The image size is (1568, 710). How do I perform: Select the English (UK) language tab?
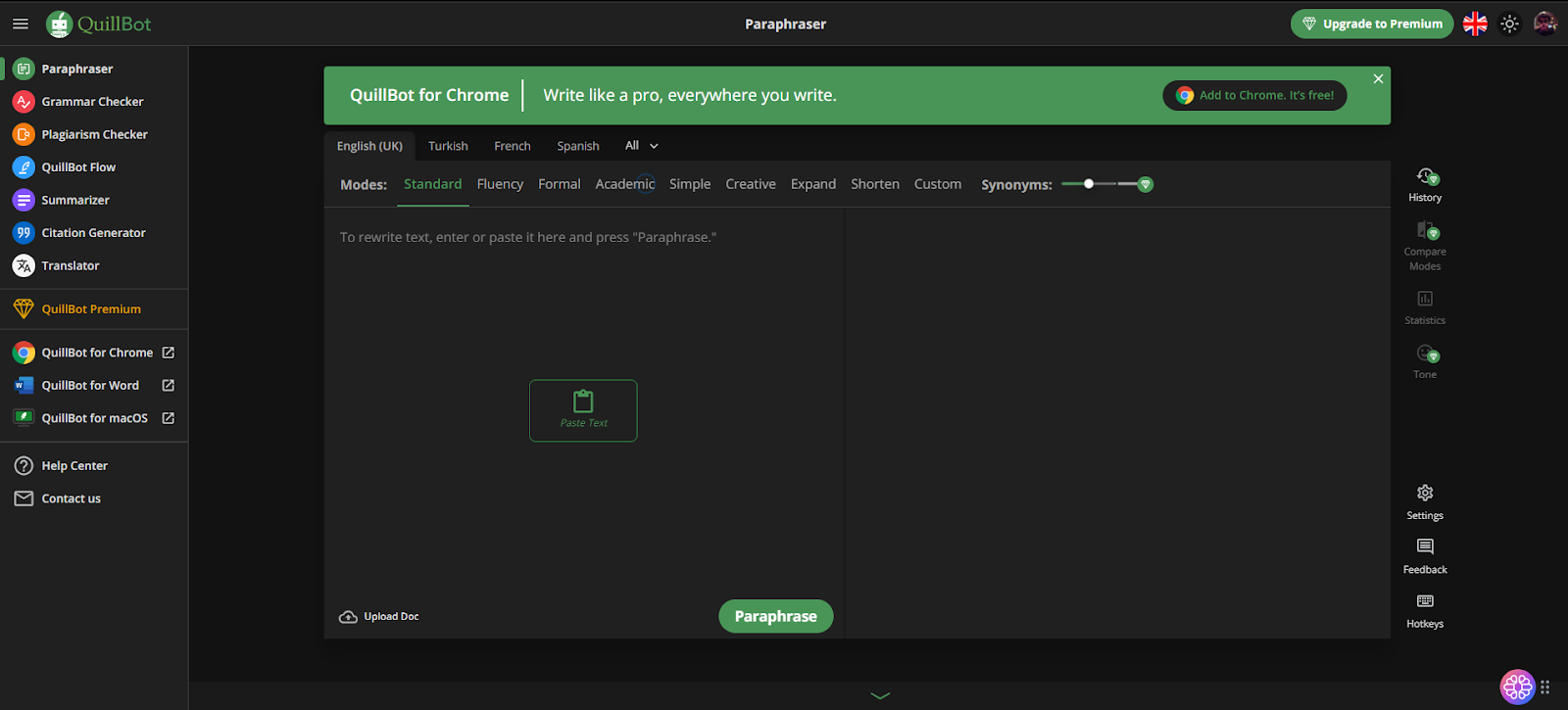[369, 146]
